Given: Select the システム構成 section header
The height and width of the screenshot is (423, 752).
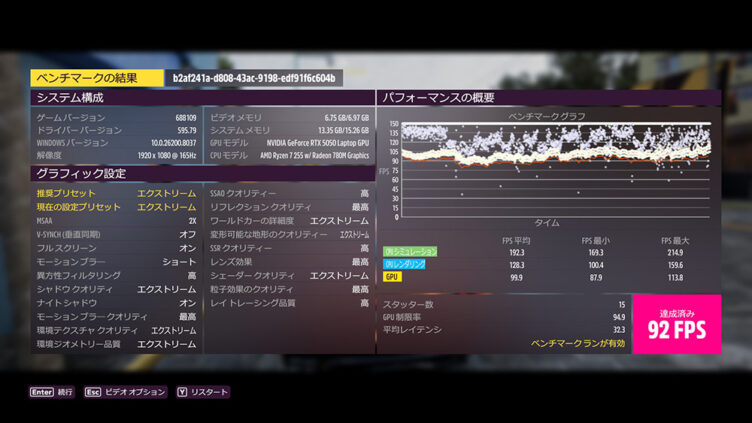Looking at the screenshot, I should [x=117, y=98].
